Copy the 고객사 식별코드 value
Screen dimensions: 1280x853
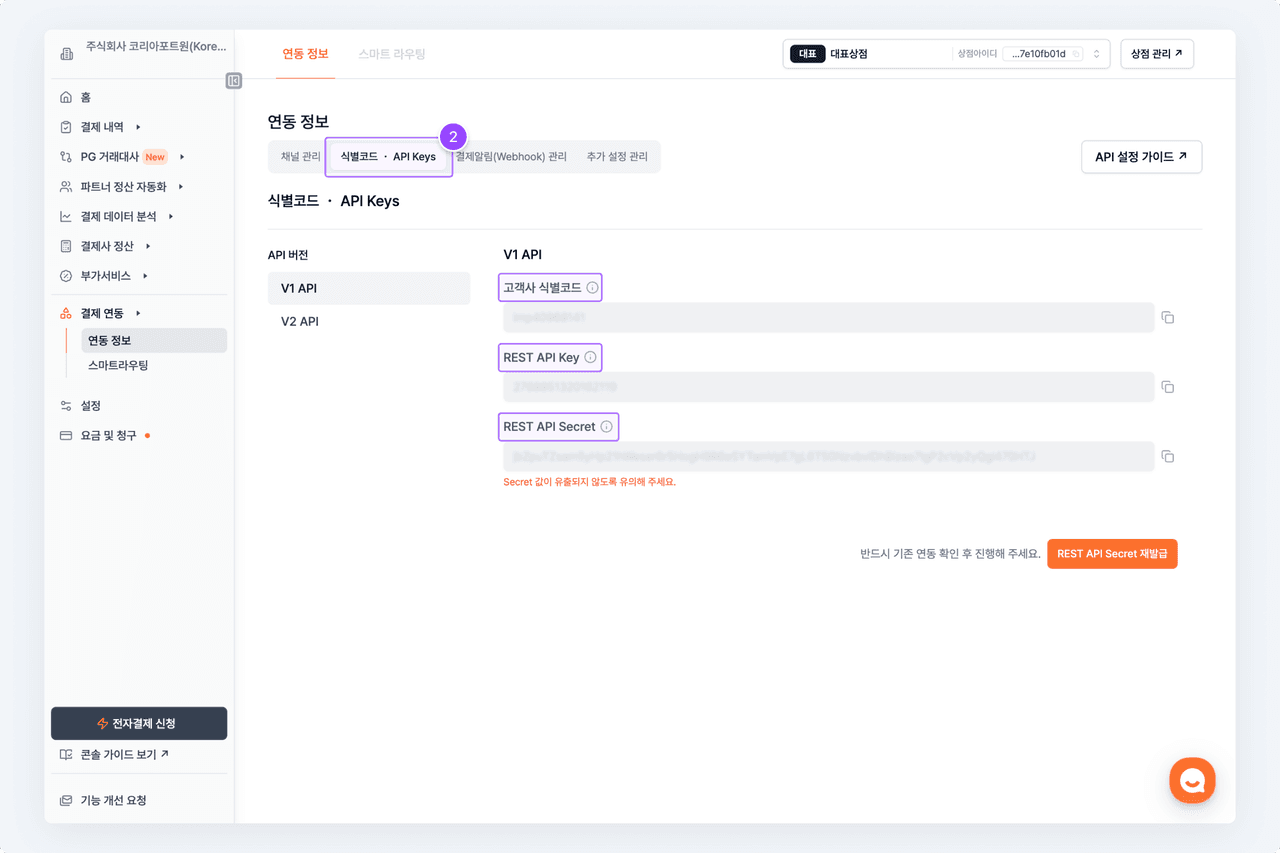click(x=1167, y=318)
